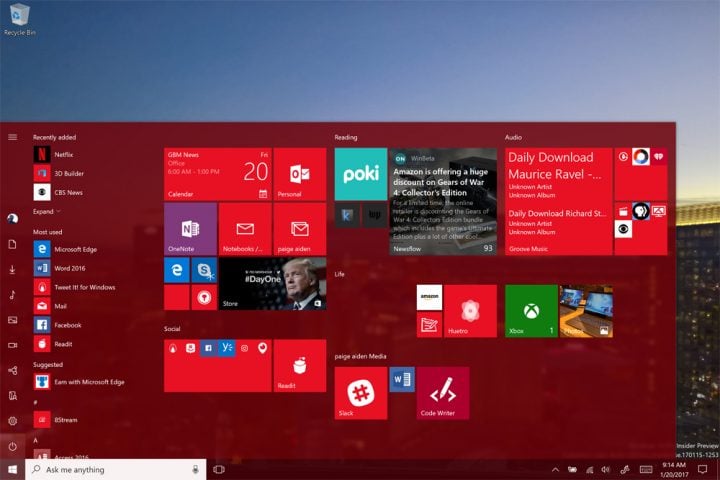Open Settings gear in Start sidebar
Viewport: 720px width, 480px height.
coord(12,421)
